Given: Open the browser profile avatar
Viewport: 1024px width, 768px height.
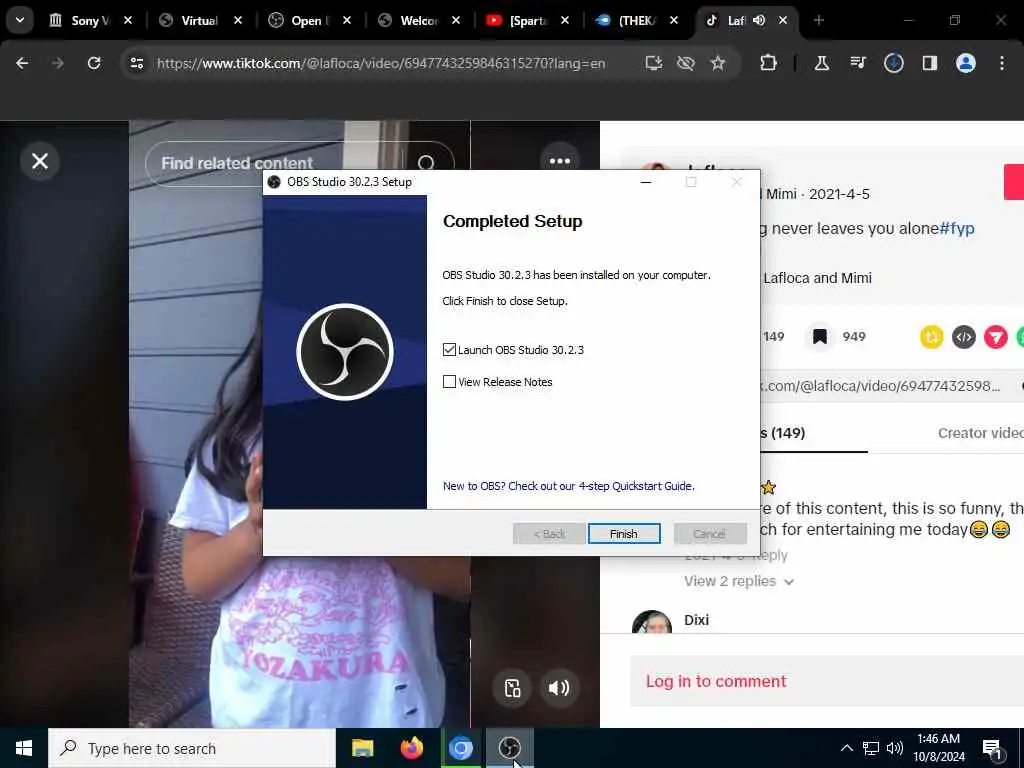Looking at the screenshot, I should pyautogui.click(x=965, y=63).
